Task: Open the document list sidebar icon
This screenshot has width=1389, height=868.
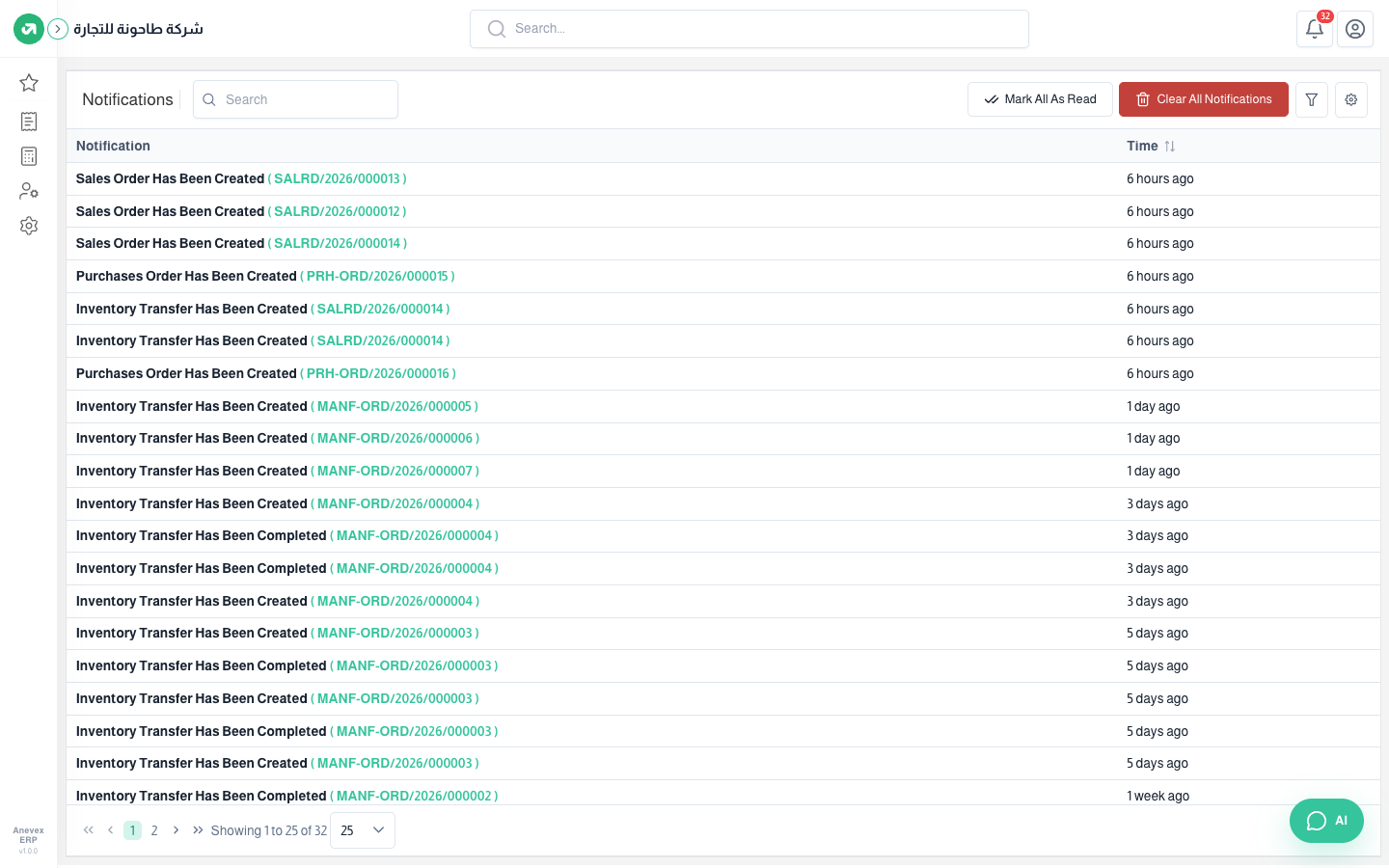Action: [29, 122]
